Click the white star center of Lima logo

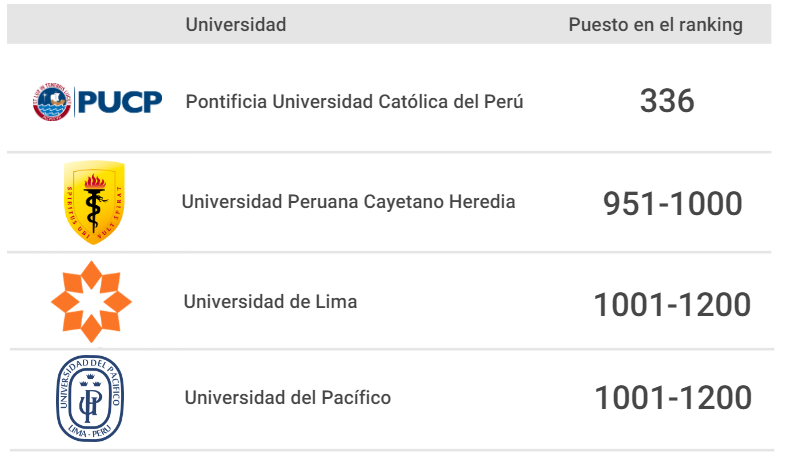91,302
